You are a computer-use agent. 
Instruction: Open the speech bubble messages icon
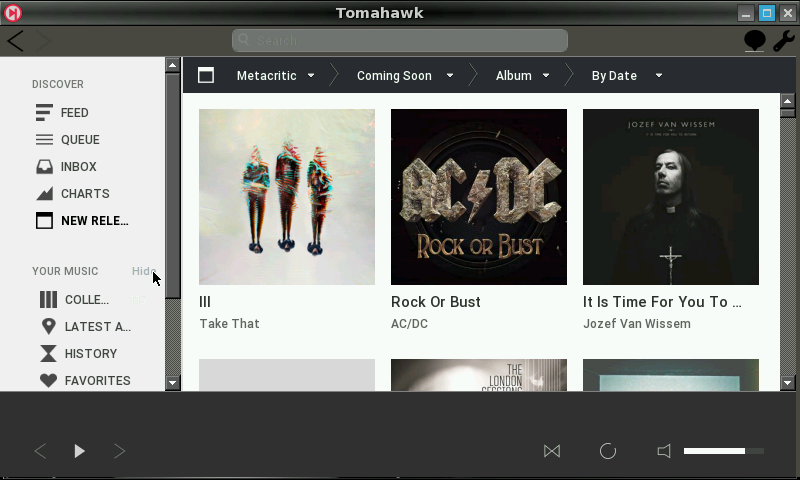click(x=755, y=41)
